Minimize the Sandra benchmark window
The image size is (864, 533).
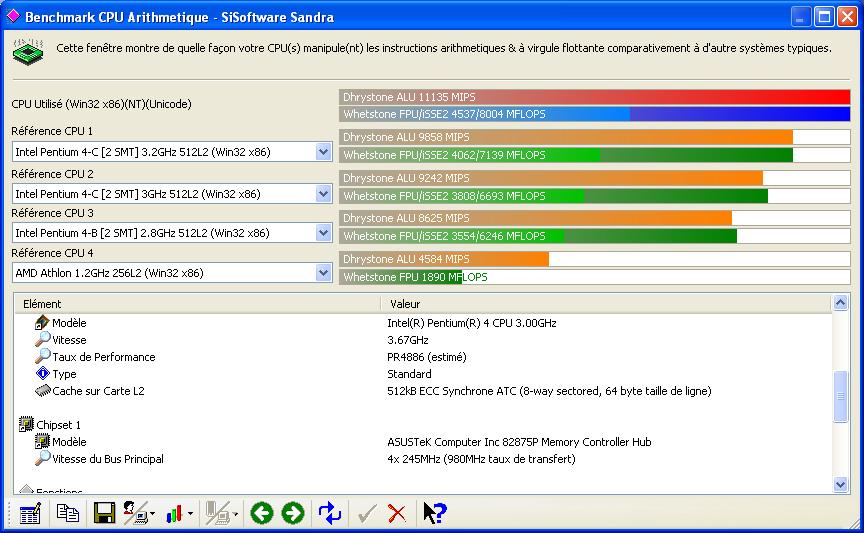point(801,17)
